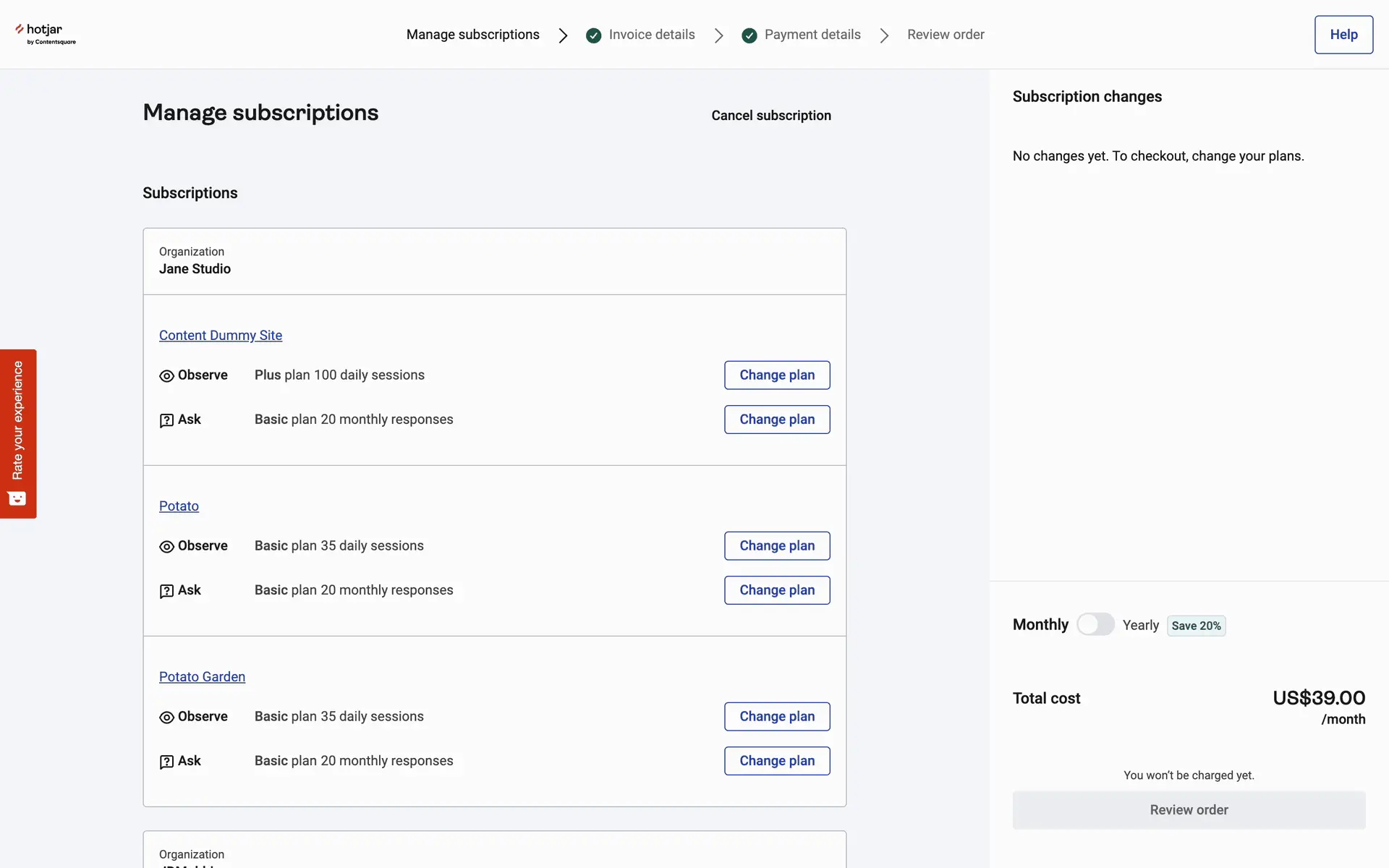The width and height of the screenshot is (1389, 868).
Task: Click Ask icon under Content Dummy Site
Action: coord(166,420)
